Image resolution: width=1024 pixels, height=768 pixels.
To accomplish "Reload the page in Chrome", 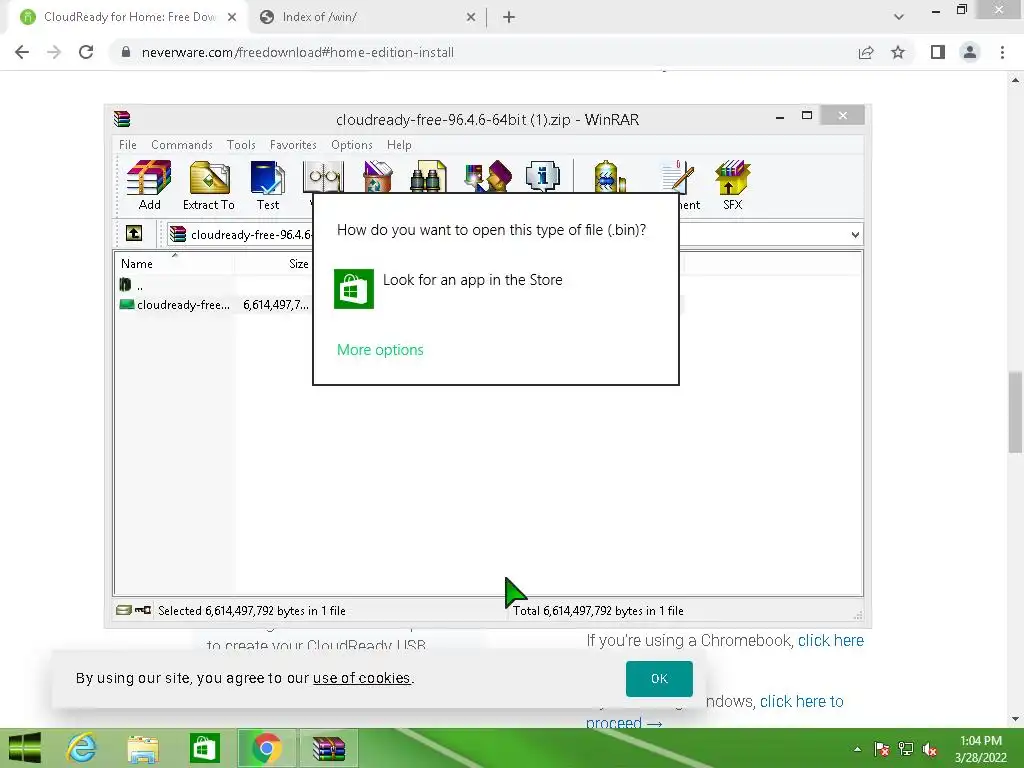I will 86,52.
